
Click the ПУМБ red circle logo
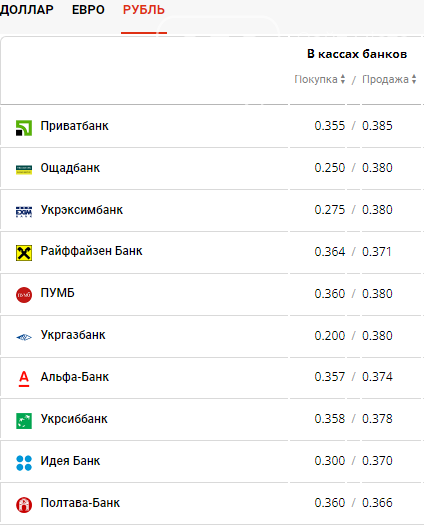24,295
